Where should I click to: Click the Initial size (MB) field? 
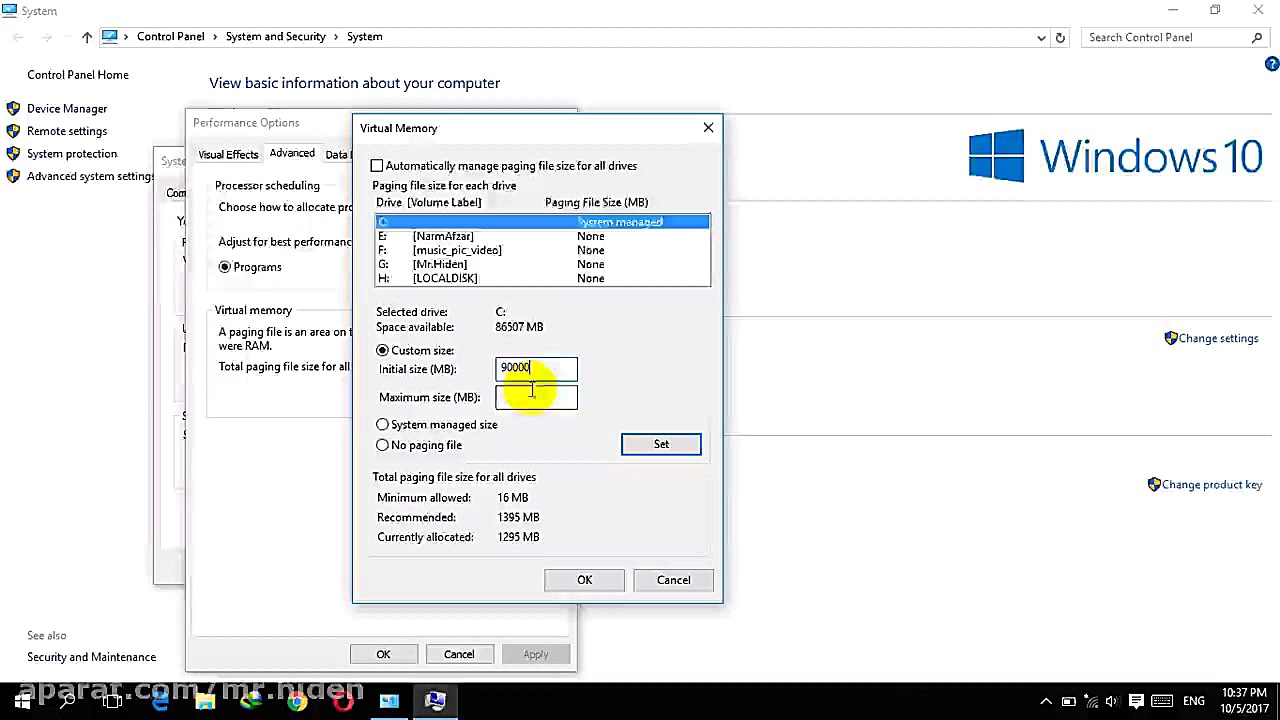[x=536, y=369]
